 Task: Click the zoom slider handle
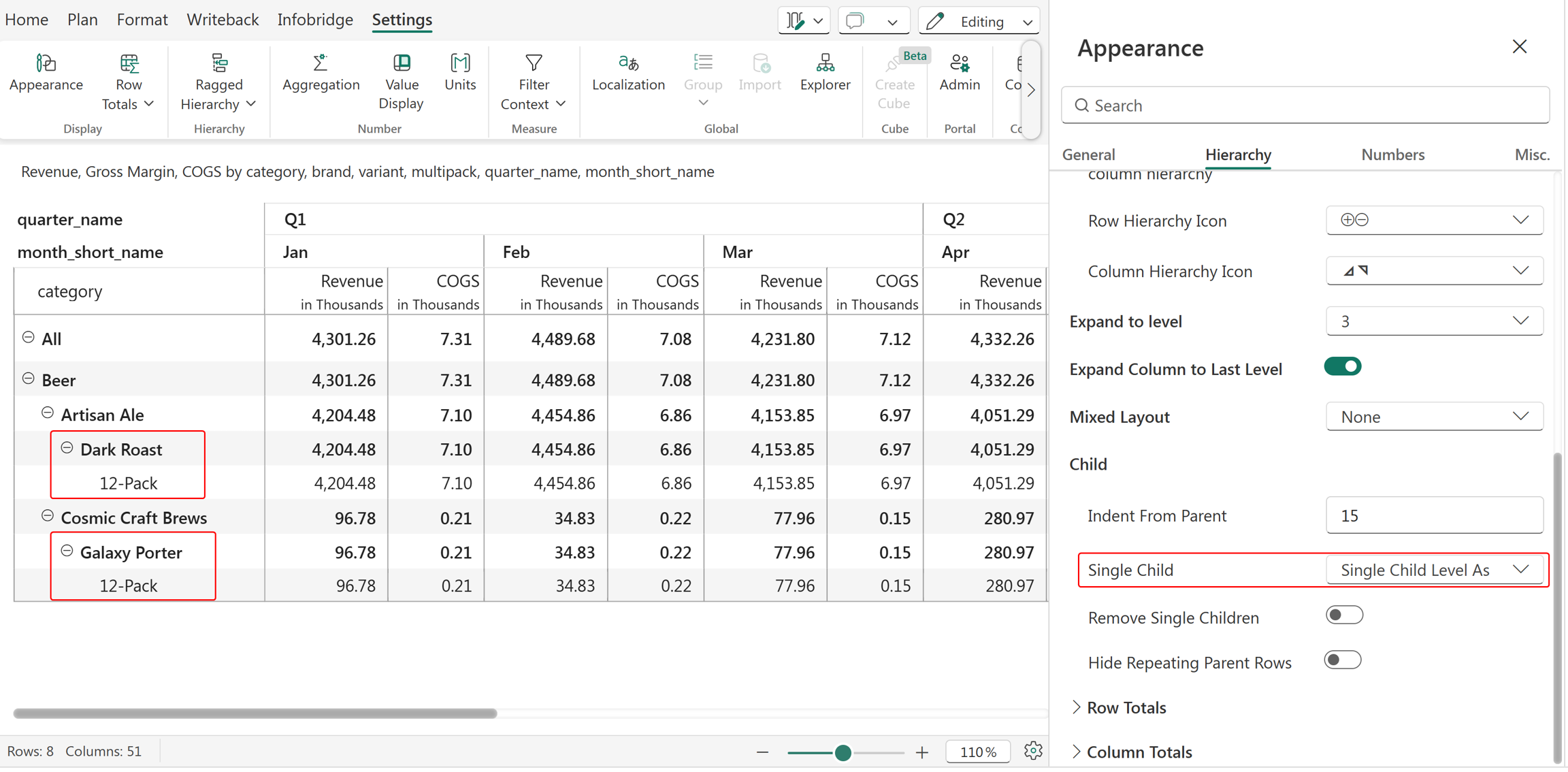coord(843,752)
